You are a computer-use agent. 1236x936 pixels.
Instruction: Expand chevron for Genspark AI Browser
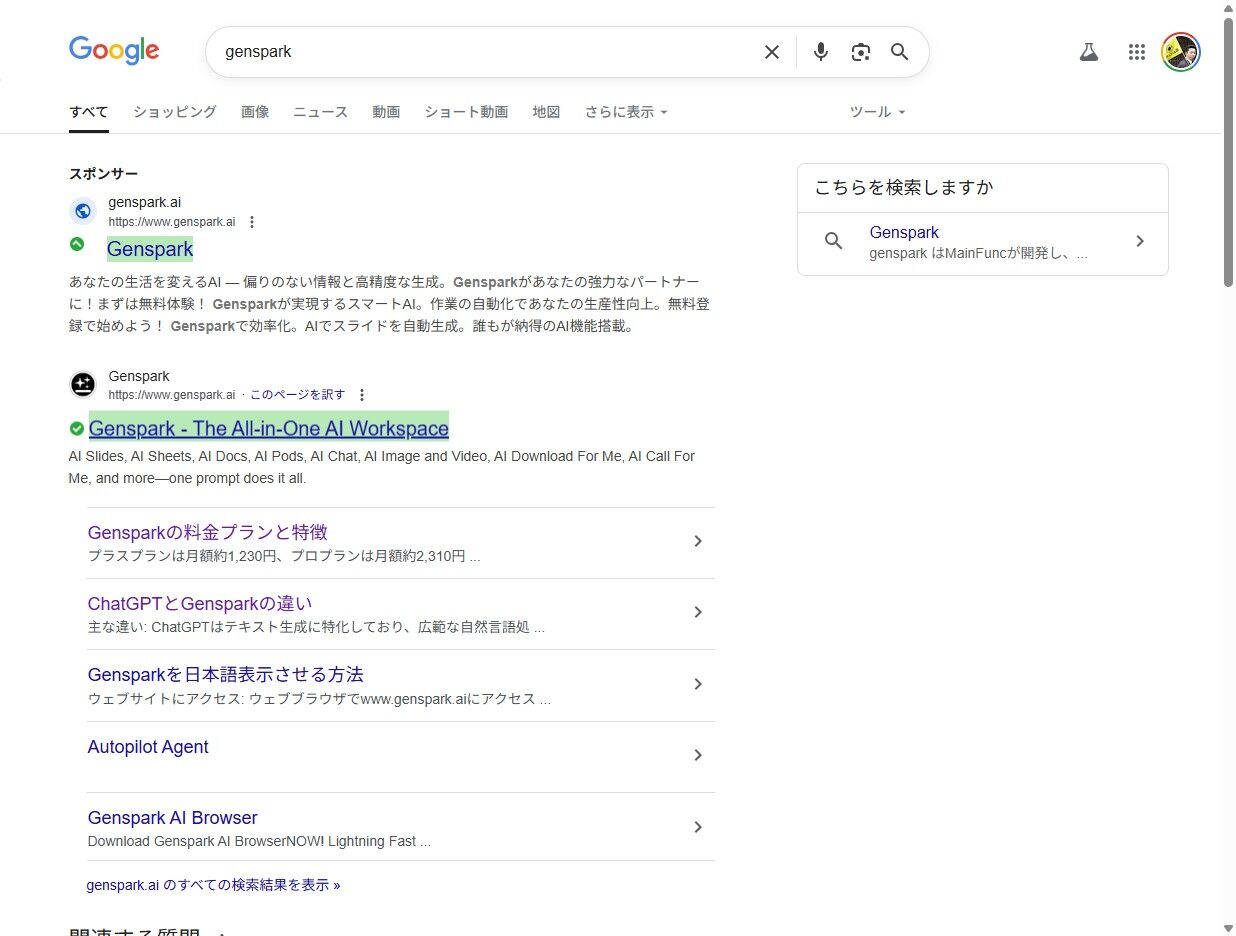point(698,827)
